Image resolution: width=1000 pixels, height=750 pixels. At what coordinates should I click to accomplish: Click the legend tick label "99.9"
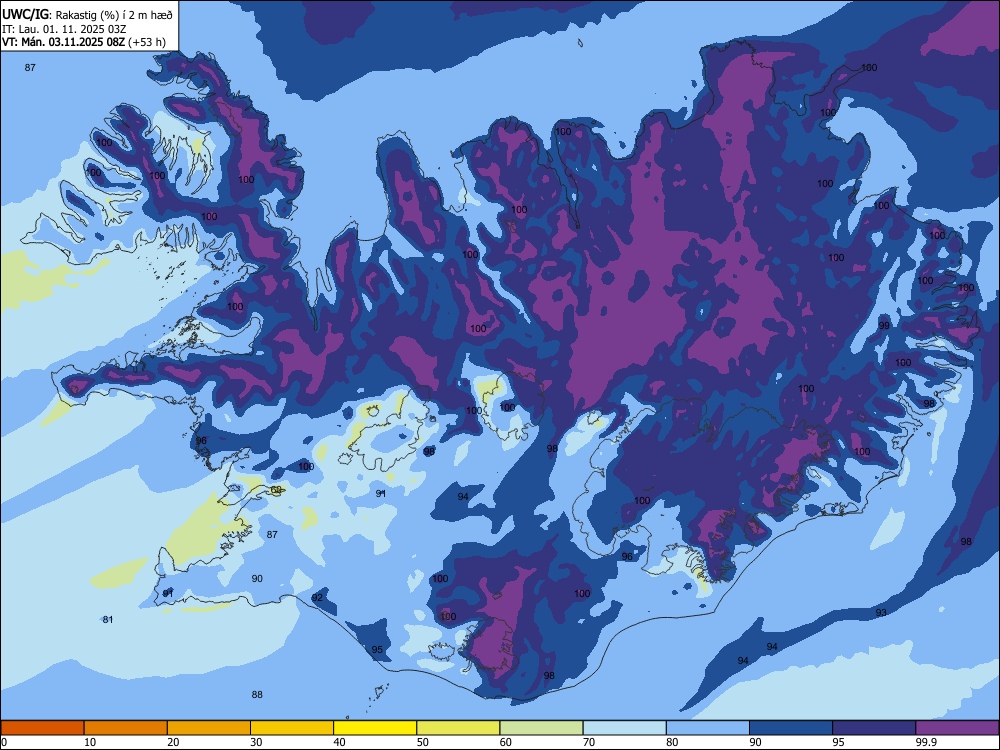click(x=925, y=742)
